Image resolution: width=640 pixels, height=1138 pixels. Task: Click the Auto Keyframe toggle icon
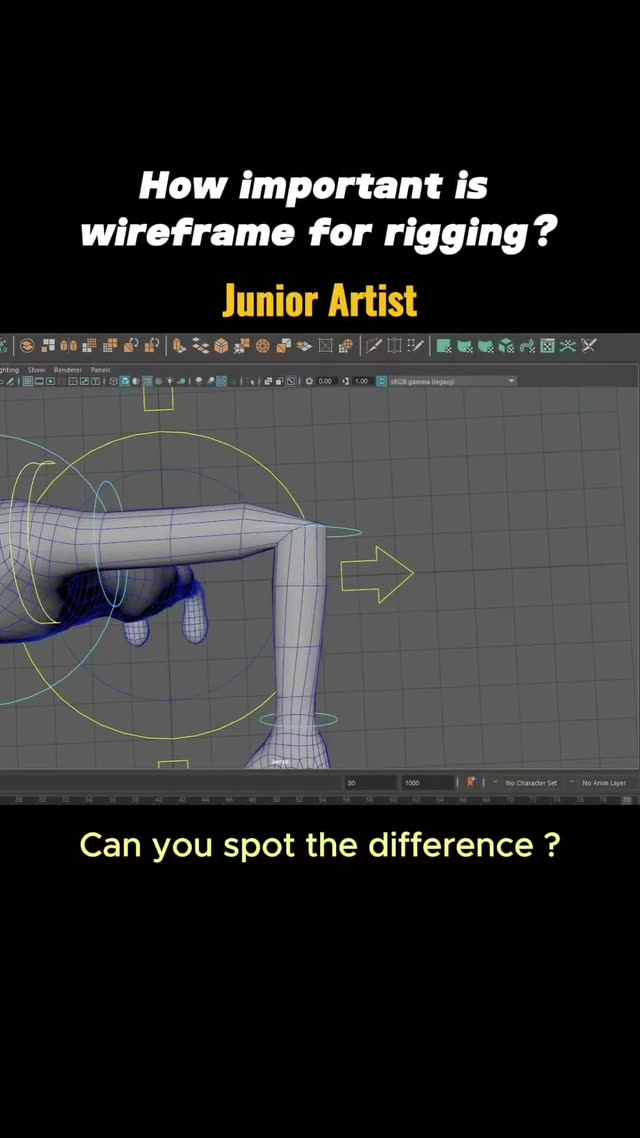coord(471,782)
